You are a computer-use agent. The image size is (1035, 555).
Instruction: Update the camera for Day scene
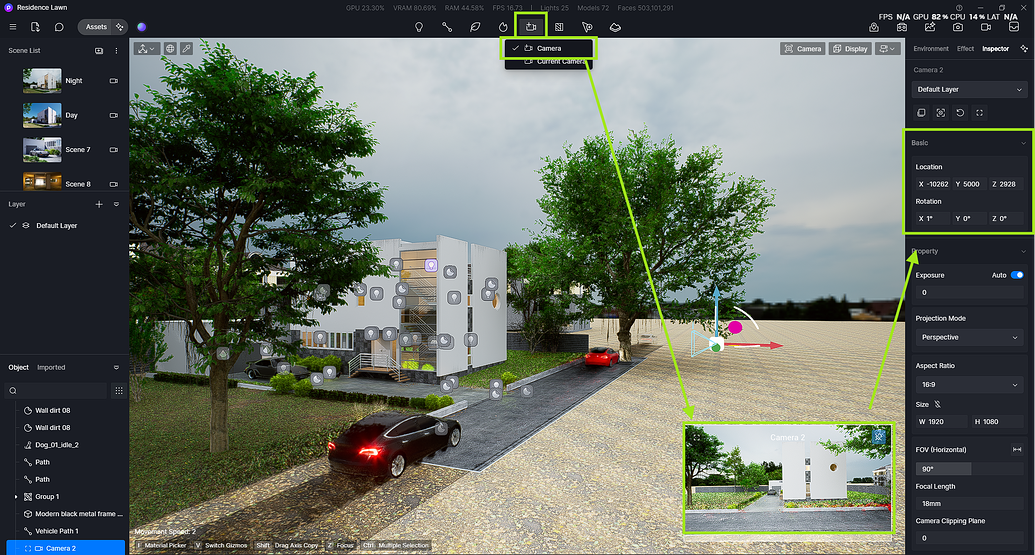[x=114, y=115]
